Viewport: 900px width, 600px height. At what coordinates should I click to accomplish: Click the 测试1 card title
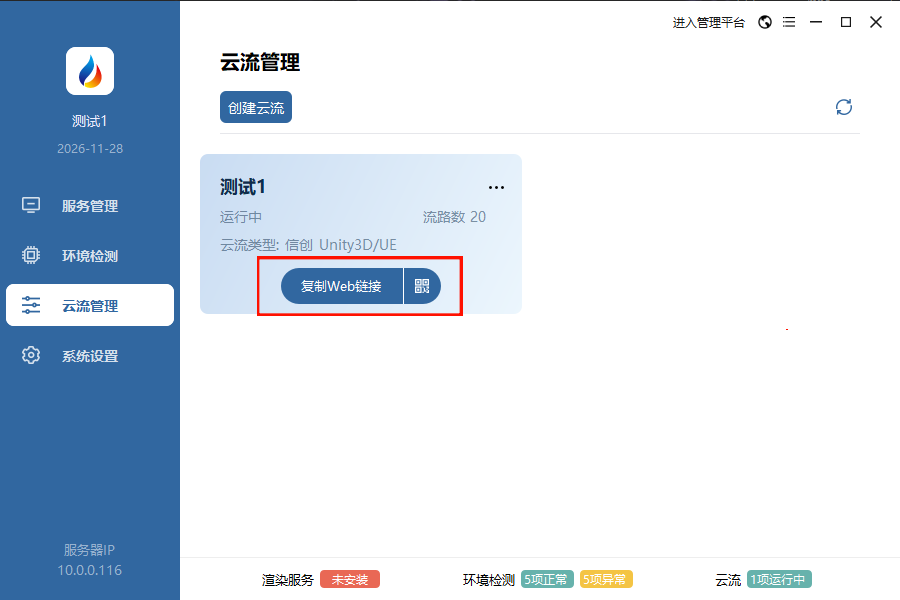click(242, 187)
